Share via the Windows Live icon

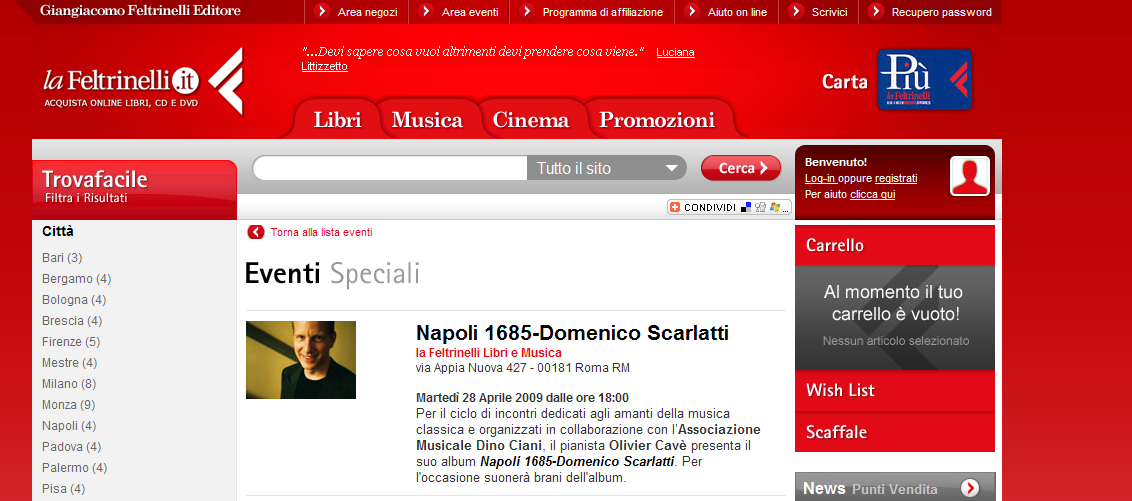point(775,207)
